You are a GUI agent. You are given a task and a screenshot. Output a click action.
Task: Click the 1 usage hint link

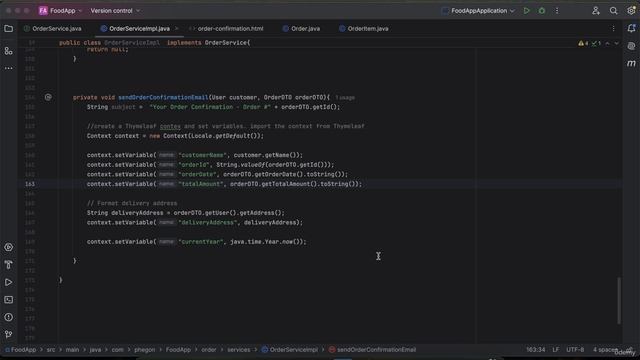pyautogui.click(x=345, y=98)
